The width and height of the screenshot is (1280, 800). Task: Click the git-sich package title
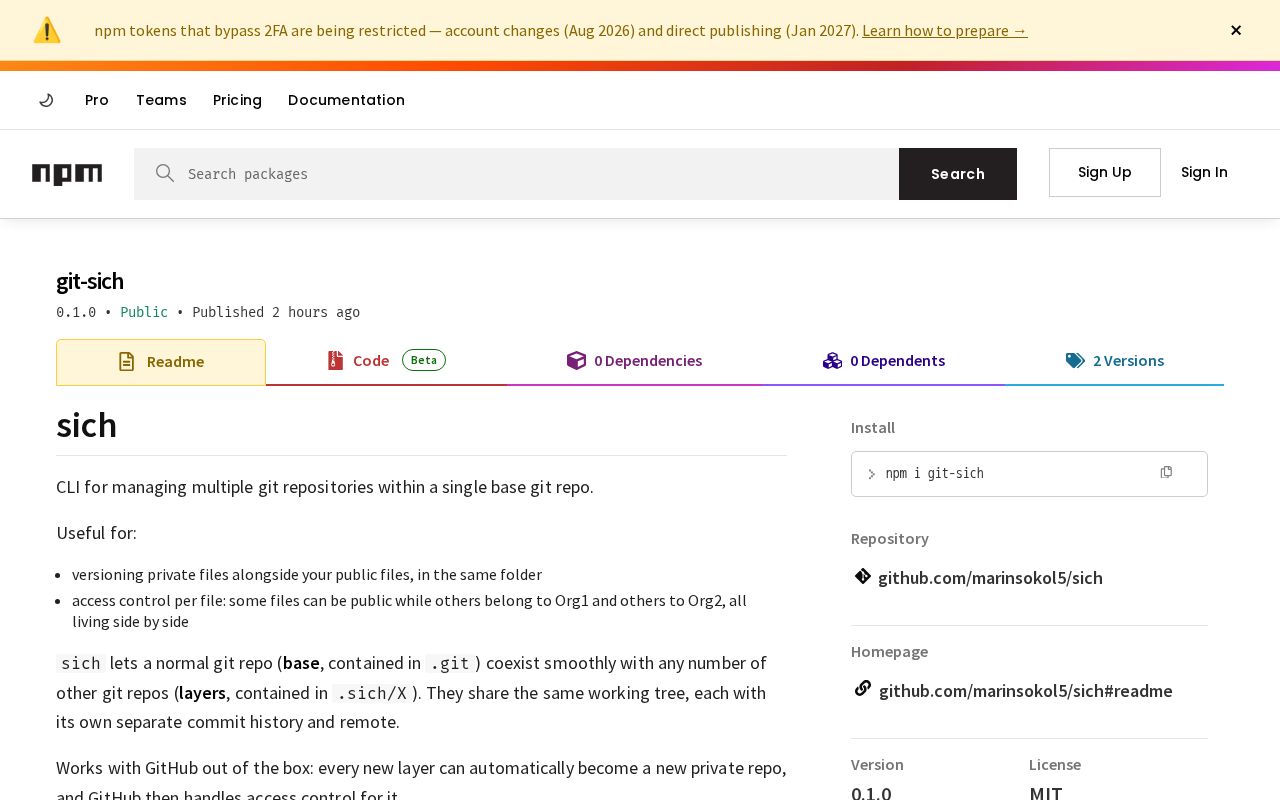tap(90, 282)
